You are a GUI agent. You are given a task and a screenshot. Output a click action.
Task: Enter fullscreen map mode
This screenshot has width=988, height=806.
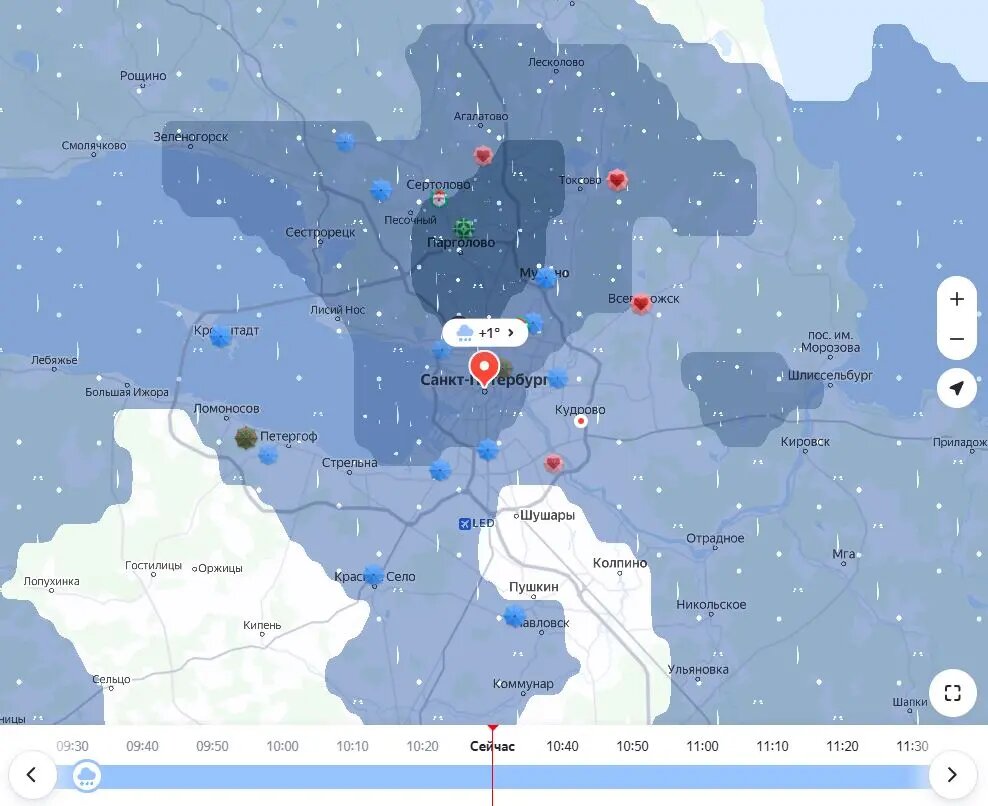point(953,693)
